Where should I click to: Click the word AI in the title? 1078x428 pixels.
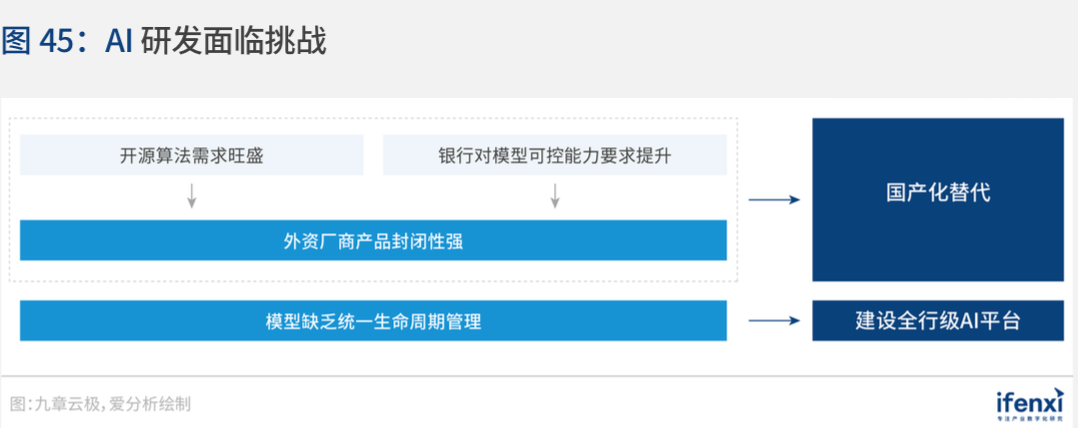pyautogui.click(x=118, y=42)
